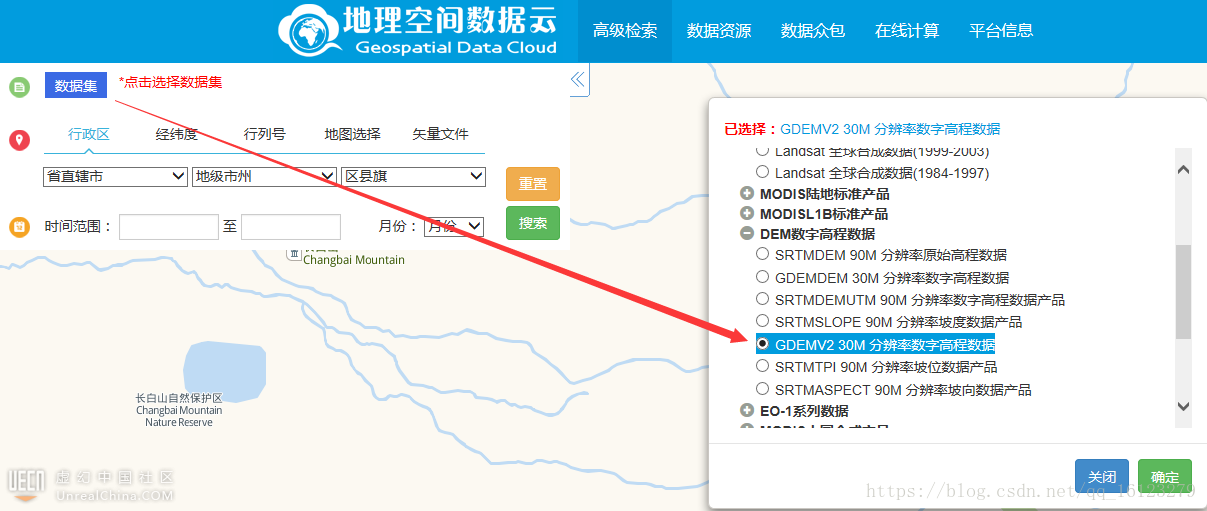Click the Changbai Mountain Nature Reserve map label
Screen dimensions: 1207x511
(x=179, y=410)
